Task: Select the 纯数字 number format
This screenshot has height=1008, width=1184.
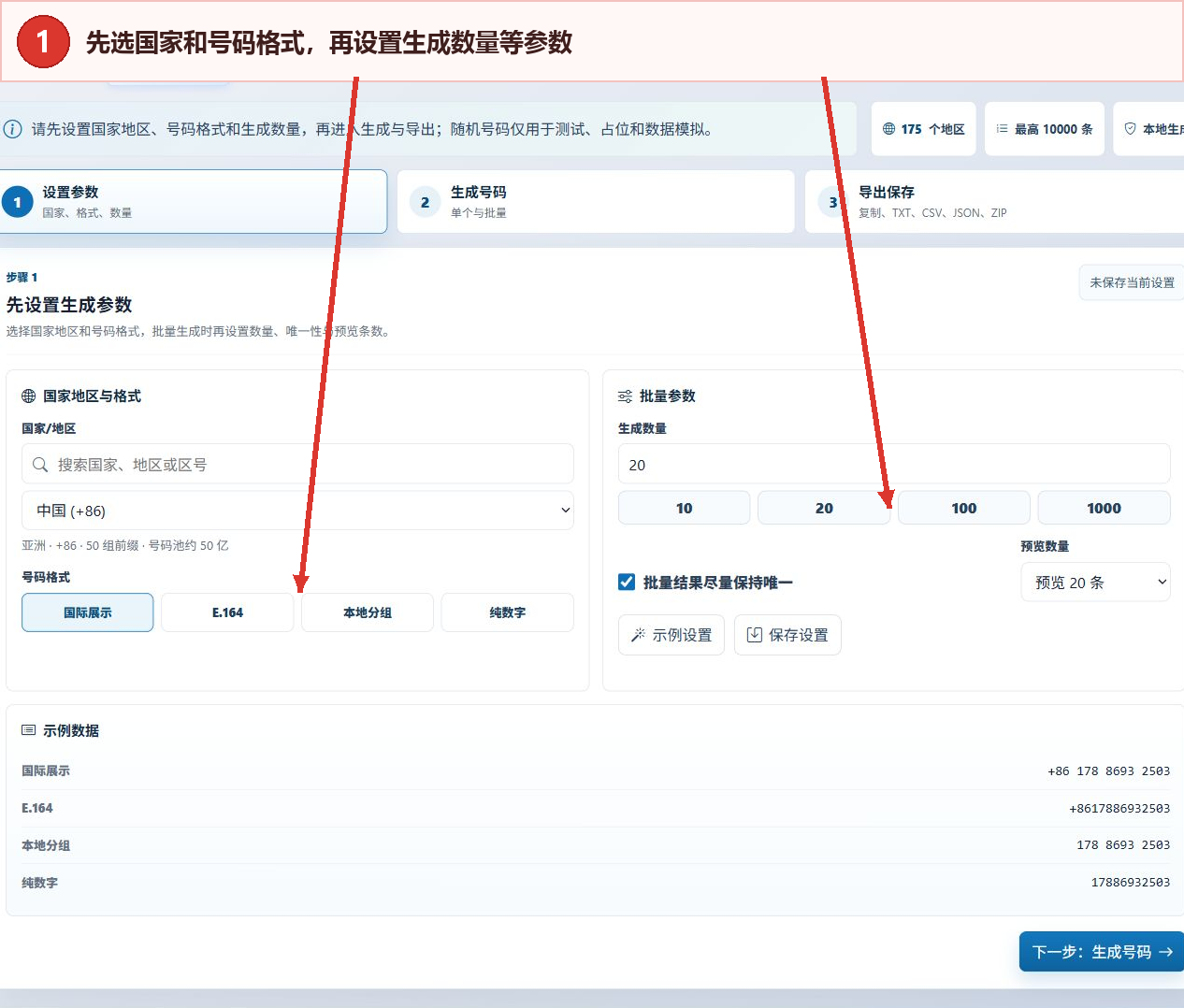Action: pos(507,612)
